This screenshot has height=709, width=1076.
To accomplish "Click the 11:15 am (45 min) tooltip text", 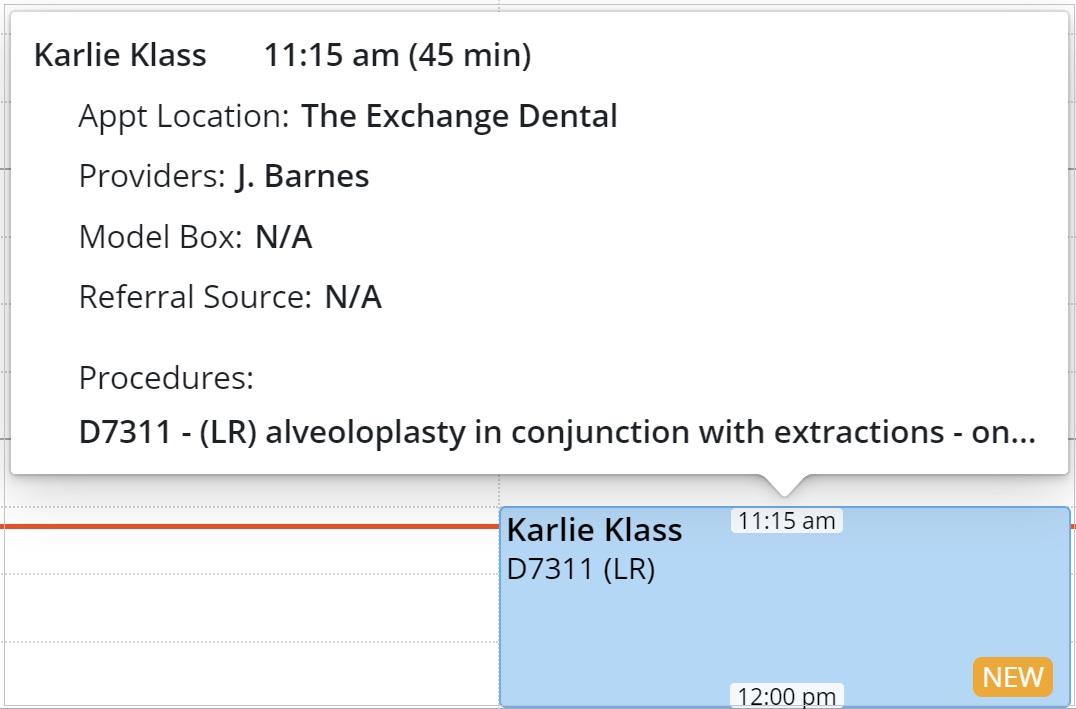I will click(x=397, y=56).
